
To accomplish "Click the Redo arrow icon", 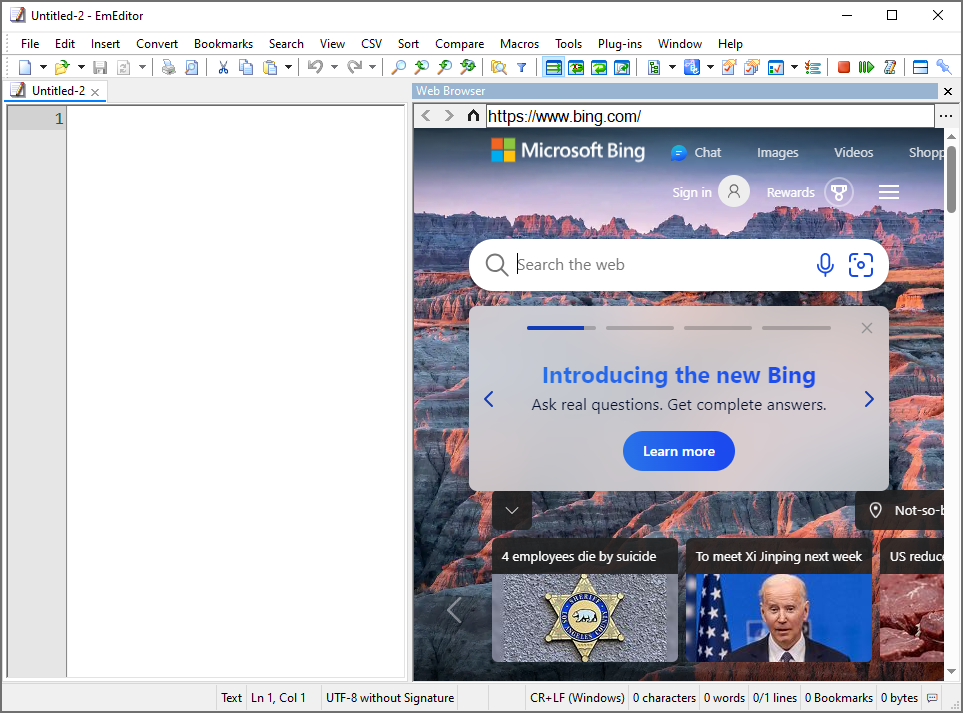I will [x=354, y=67].
